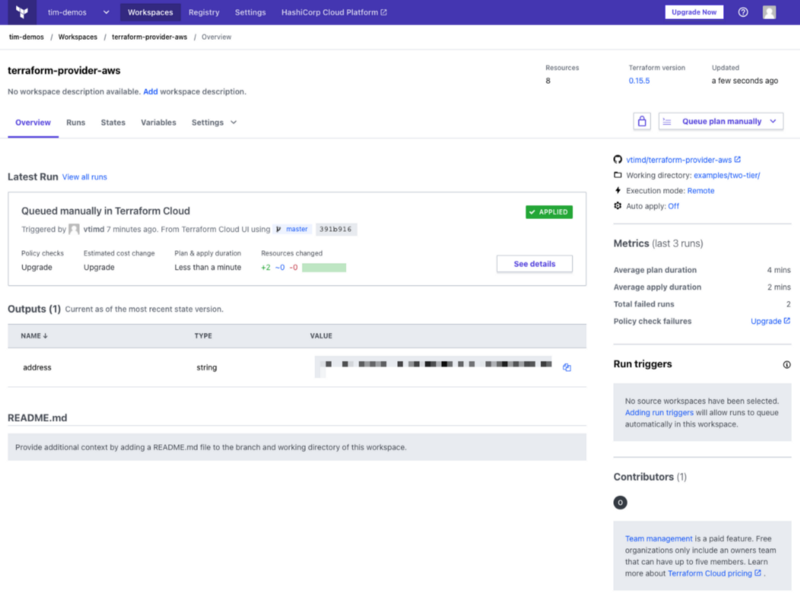Click the external link icon after repo name
Screen dimensions: 800x599
click(x=737, y=160)
